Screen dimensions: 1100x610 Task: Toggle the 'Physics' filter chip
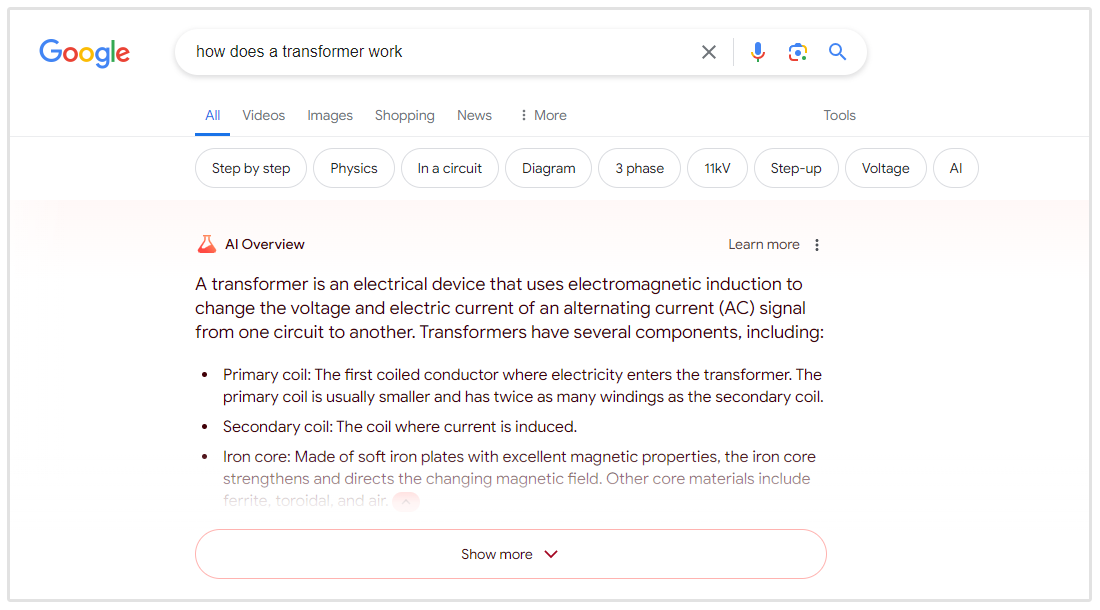click(353, 168)
